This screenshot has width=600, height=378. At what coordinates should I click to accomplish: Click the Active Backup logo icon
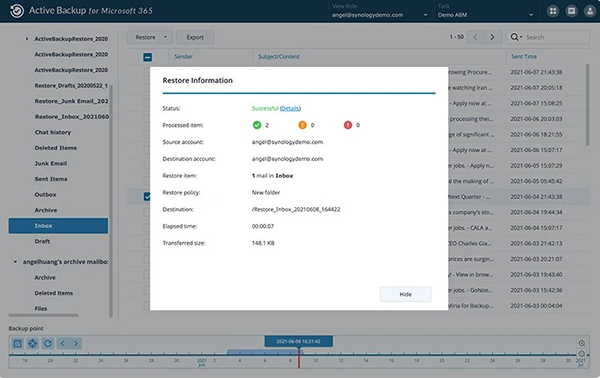(16, 11)
